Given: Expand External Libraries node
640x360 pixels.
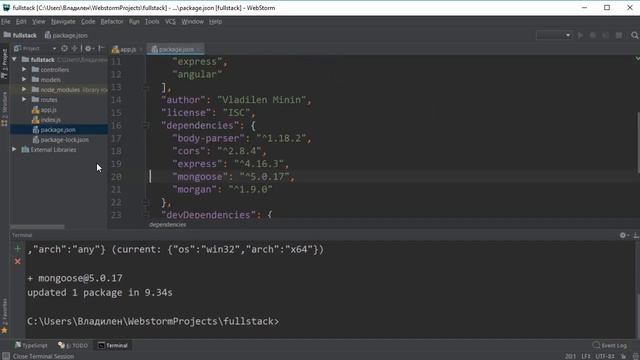Looking at the screenshot, I should [x=15, y=149].
